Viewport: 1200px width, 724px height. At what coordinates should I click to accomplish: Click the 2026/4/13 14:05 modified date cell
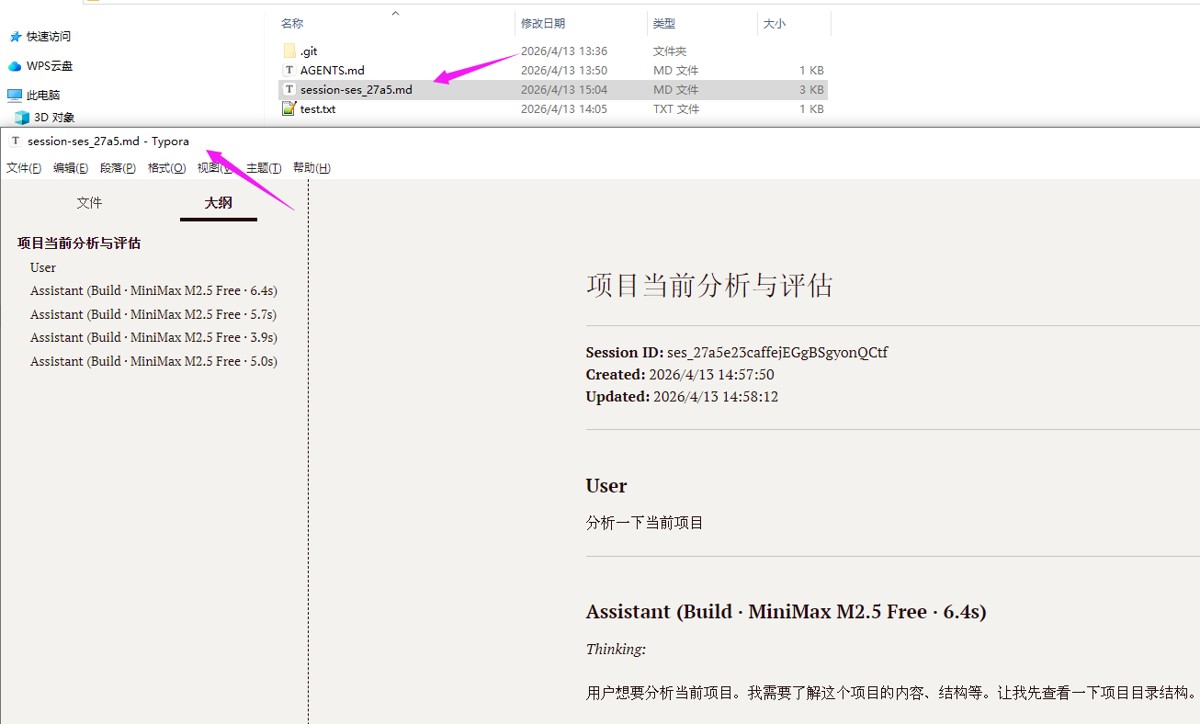[564, 108]
